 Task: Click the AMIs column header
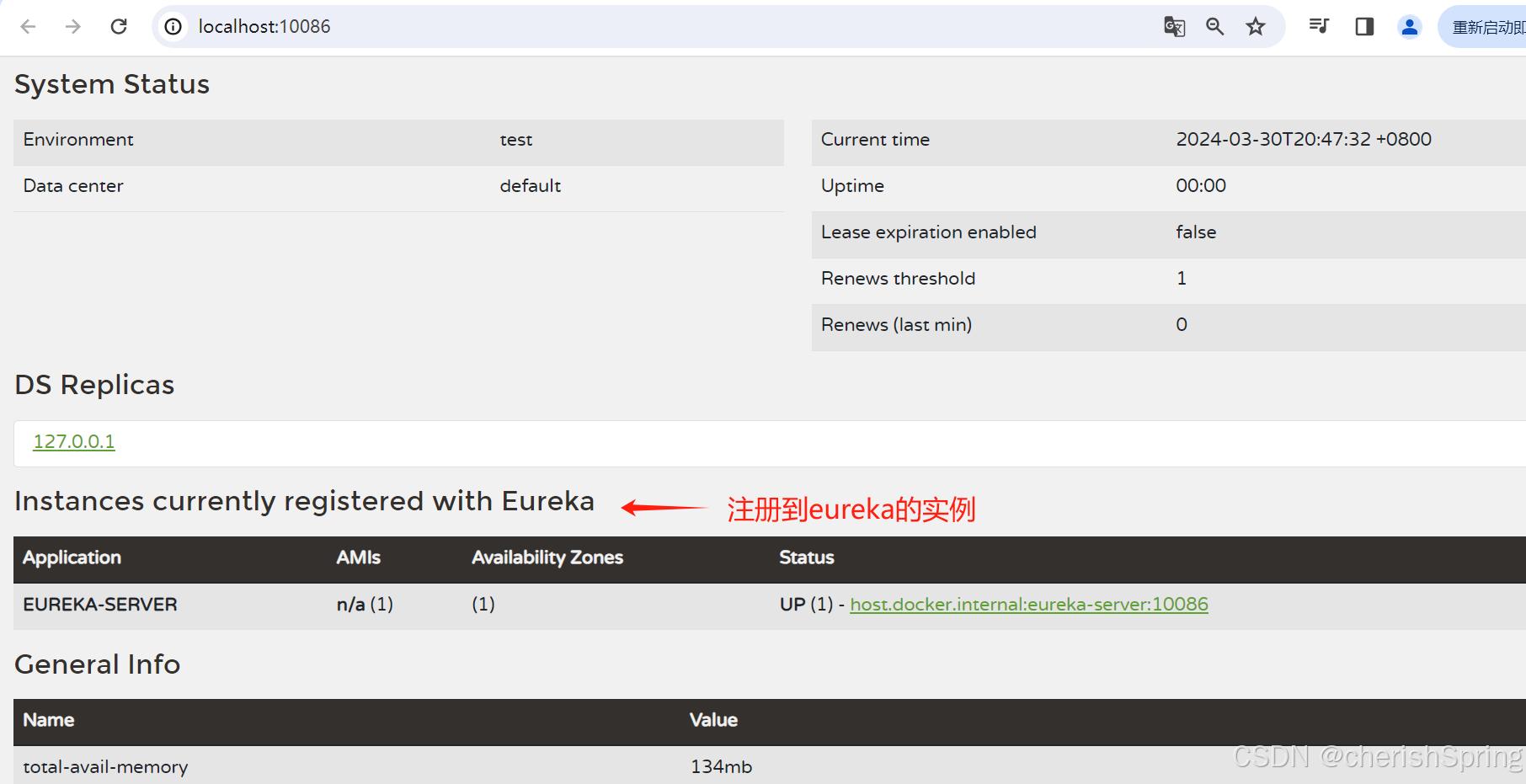pos(359,557)
